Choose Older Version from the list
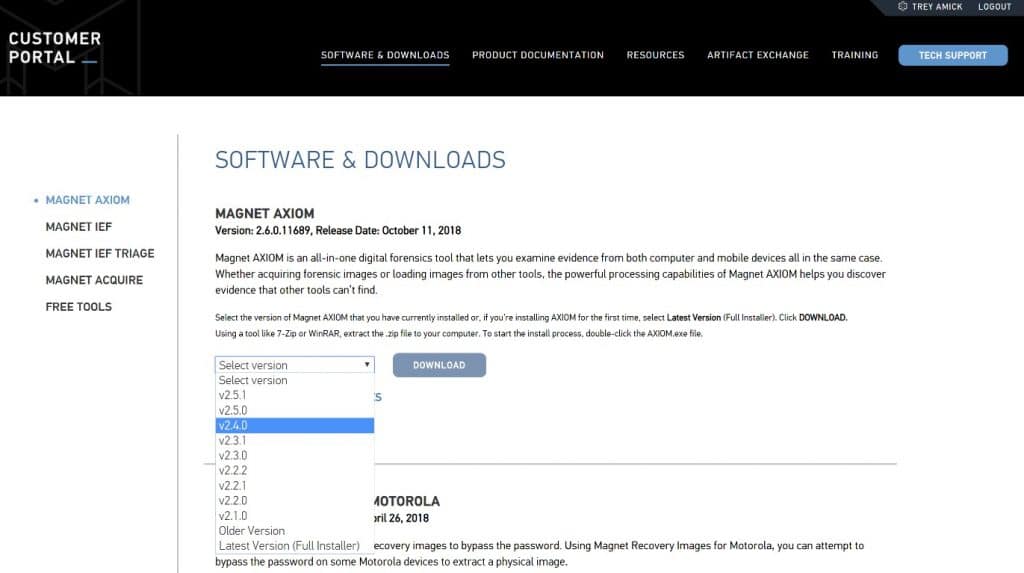The image size is (1024, 573). pyautogui.click(x=295, y=531)
